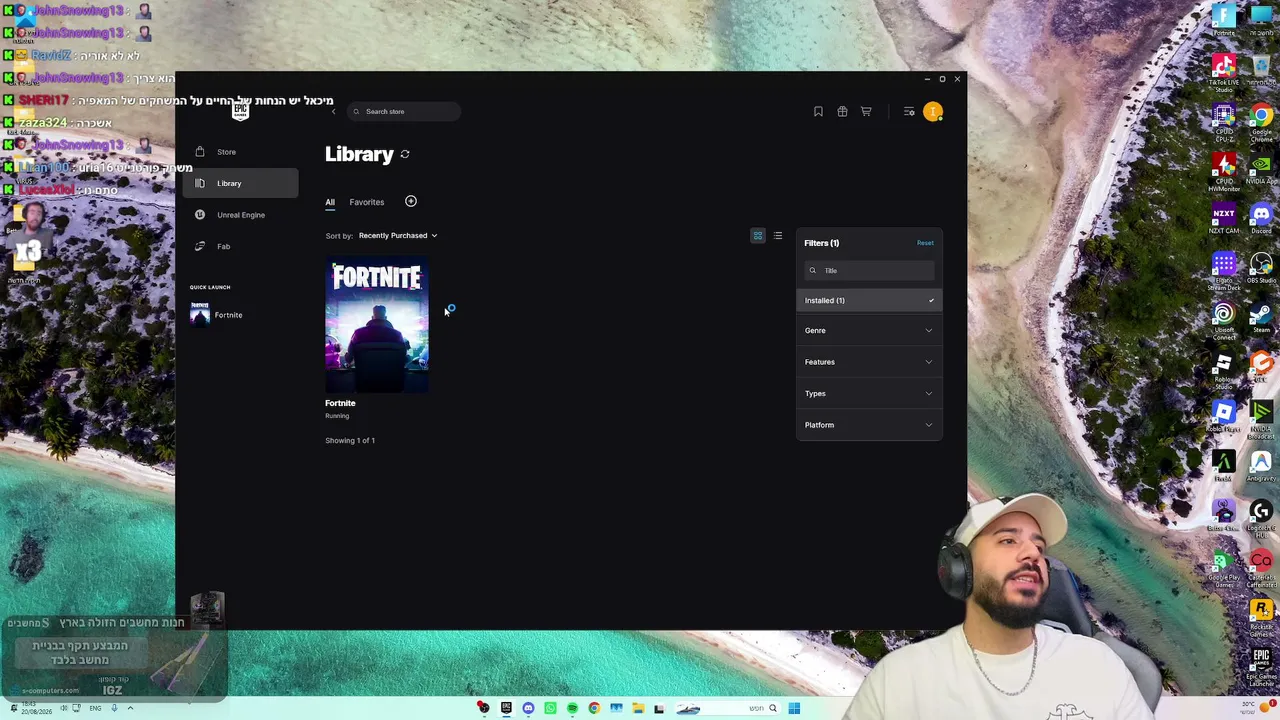
Task: Launch Fortnite from Quick Launch
Action: click(x=217, y=315)
